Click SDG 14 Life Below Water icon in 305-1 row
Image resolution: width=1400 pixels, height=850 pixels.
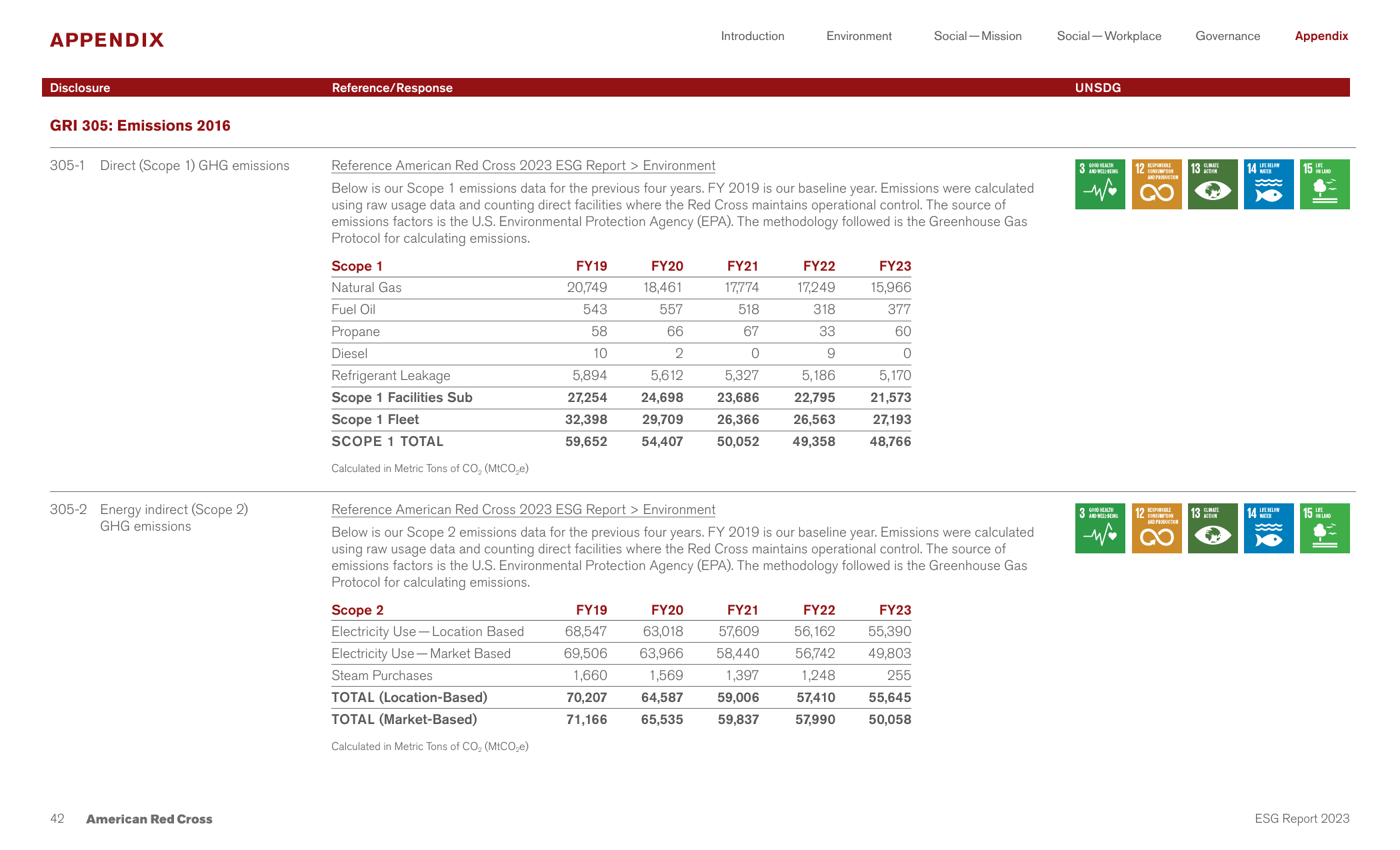(1269, 184)
